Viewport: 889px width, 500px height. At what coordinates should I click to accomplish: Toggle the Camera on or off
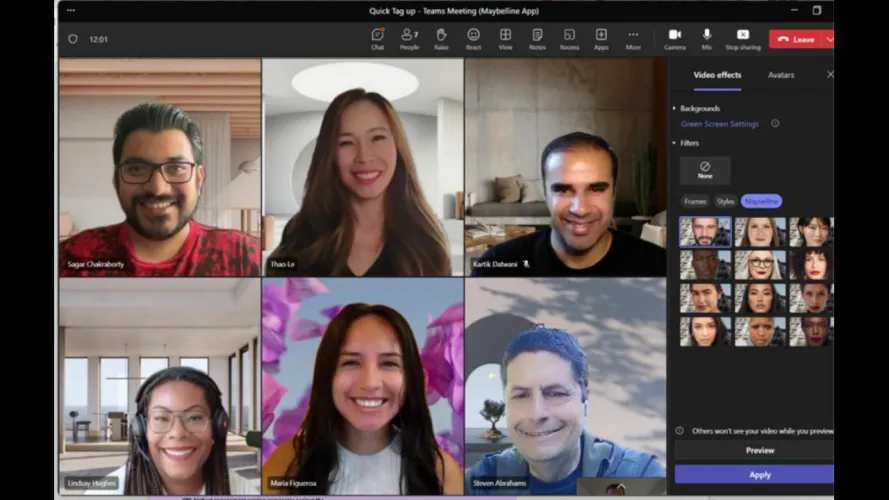pos(675,39)
